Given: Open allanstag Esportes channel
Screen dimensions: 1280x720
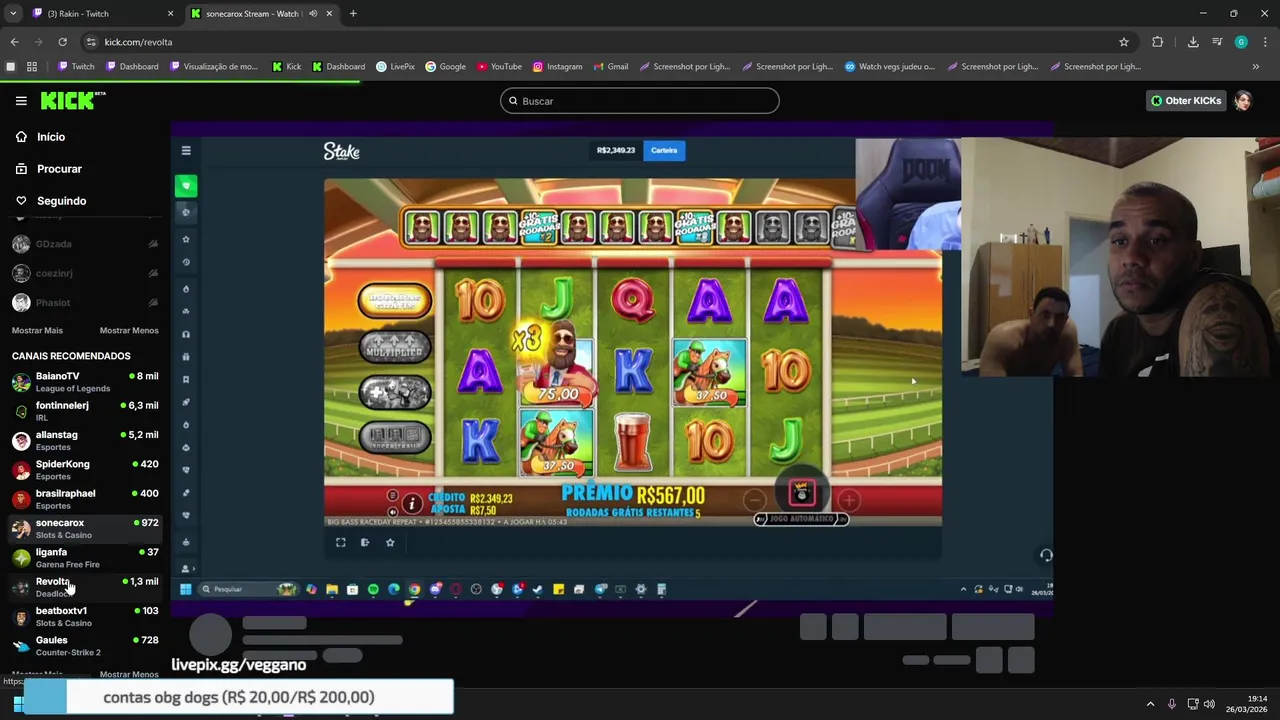Looking at the screenshot, I should click(85, 440).
